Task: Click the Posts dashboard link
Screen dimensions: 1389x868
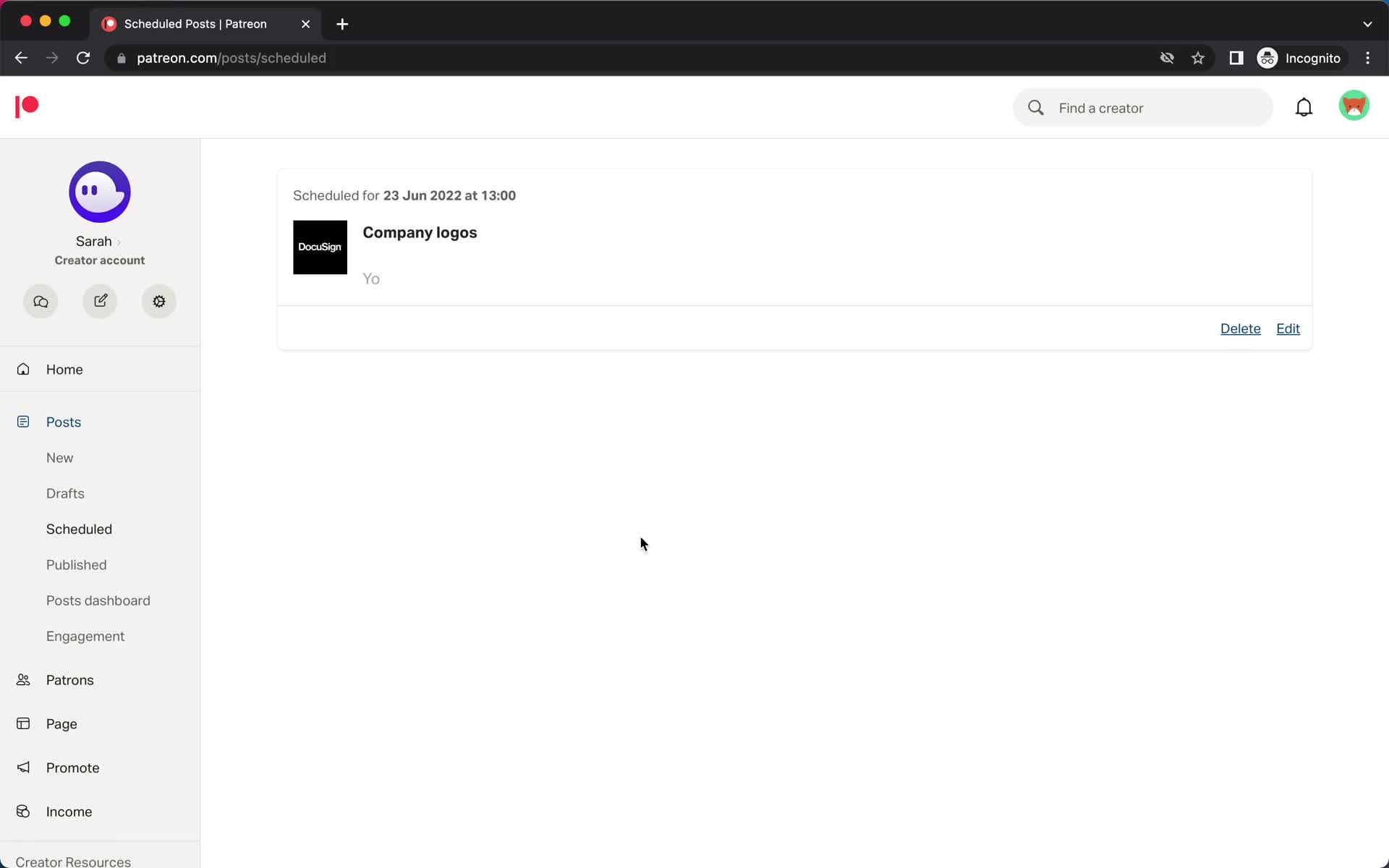Action: pos(99,601)
